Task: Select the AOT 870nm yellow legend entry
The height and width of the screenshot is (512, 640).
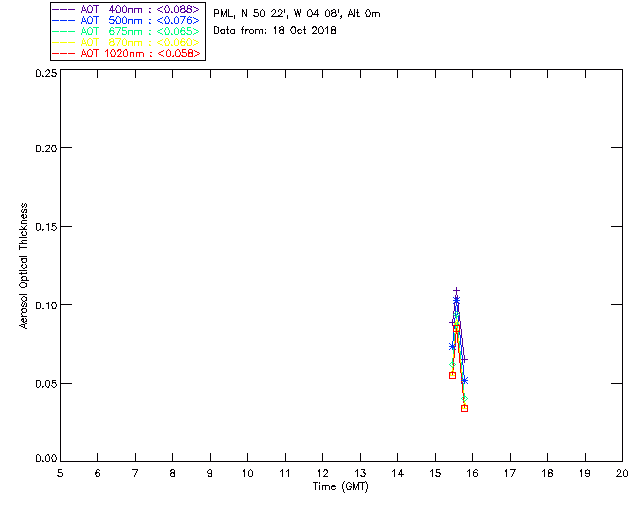Action: coord(127,42)
